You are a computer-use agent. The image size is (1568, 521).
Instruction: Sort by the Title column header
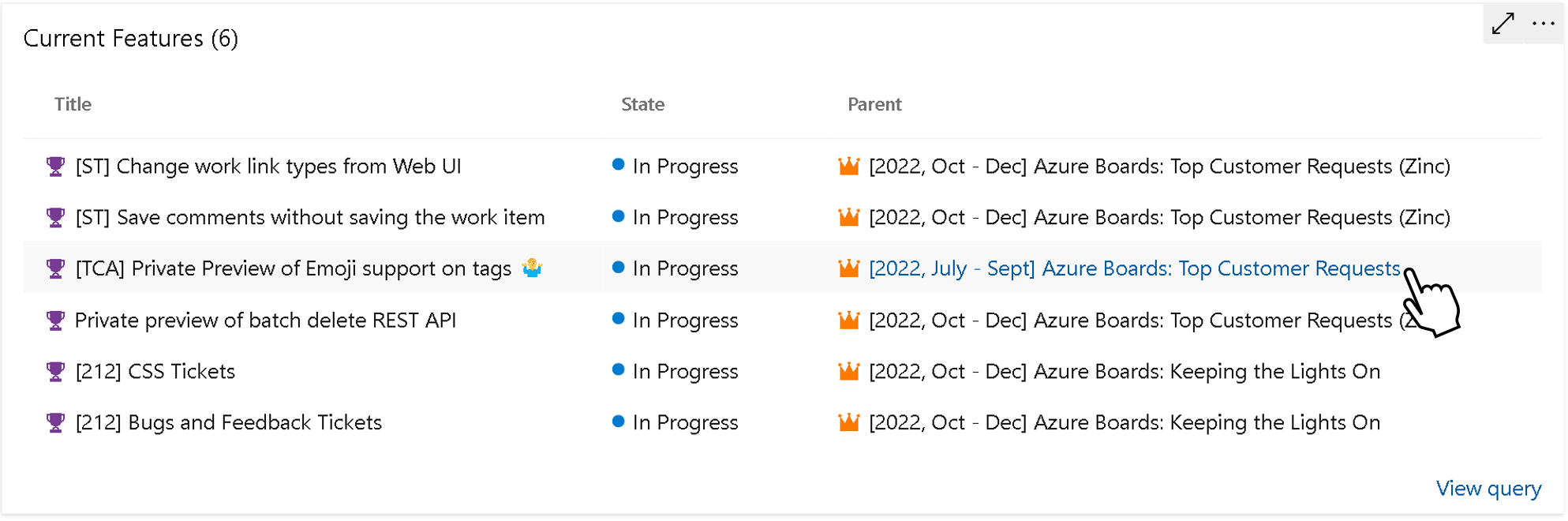73,103
